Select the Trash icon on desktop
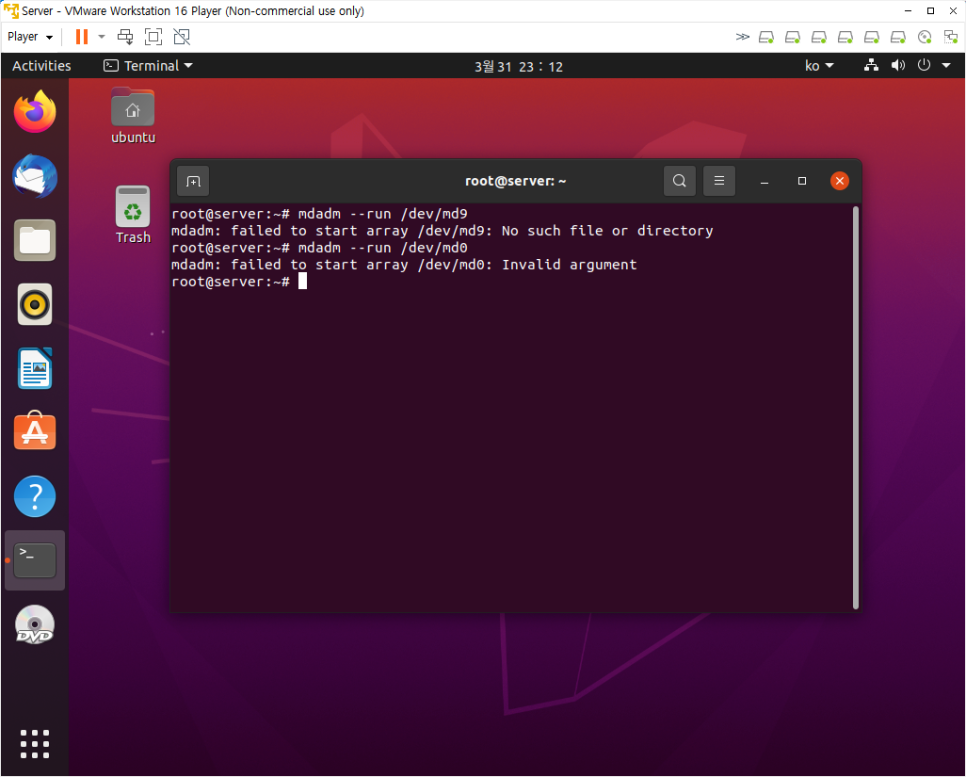This screenshot has height=777, width=966. click(x=132, y=214)
